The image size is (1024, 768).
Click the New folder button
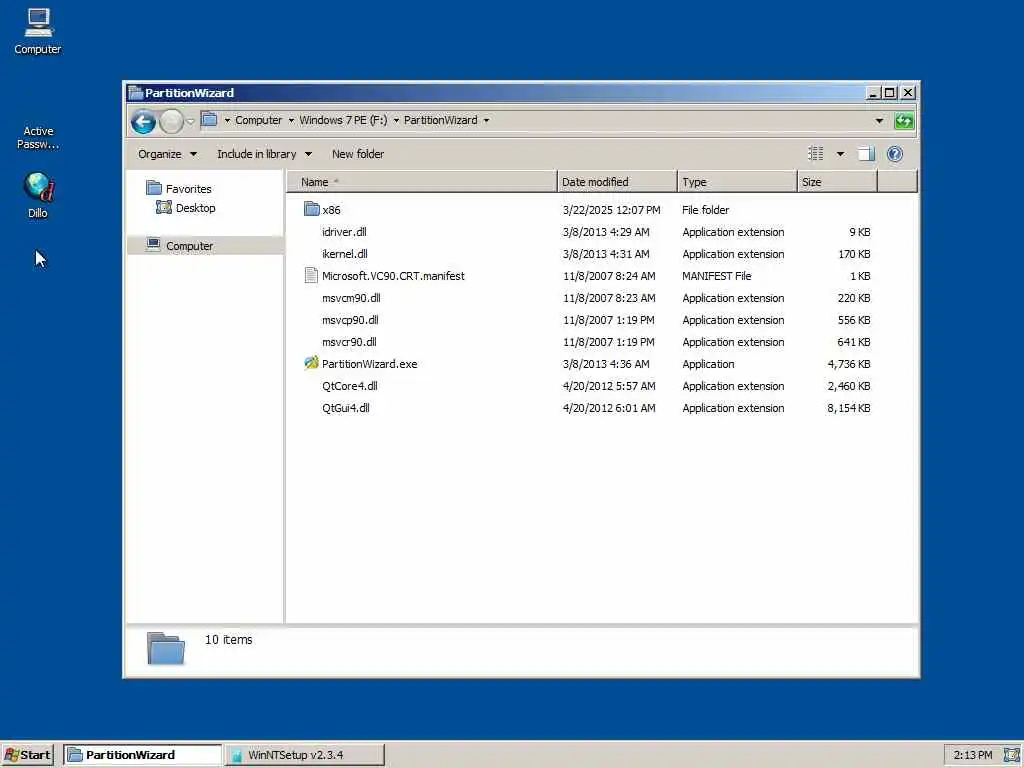pyautogui.click(x=358, y=154)
